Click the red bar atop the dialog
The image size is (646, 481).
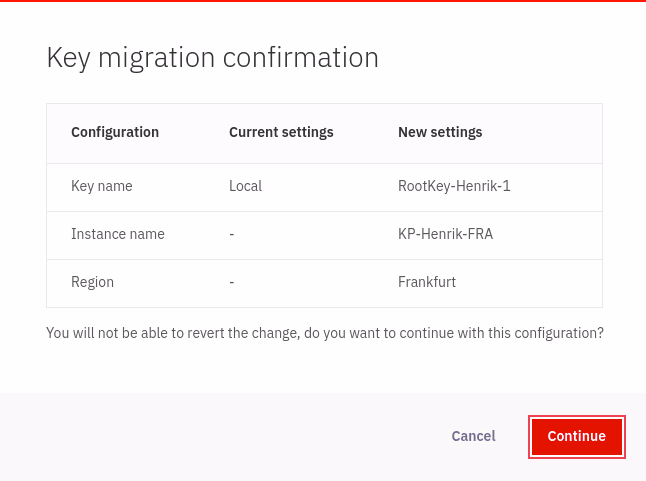point(323,1)
